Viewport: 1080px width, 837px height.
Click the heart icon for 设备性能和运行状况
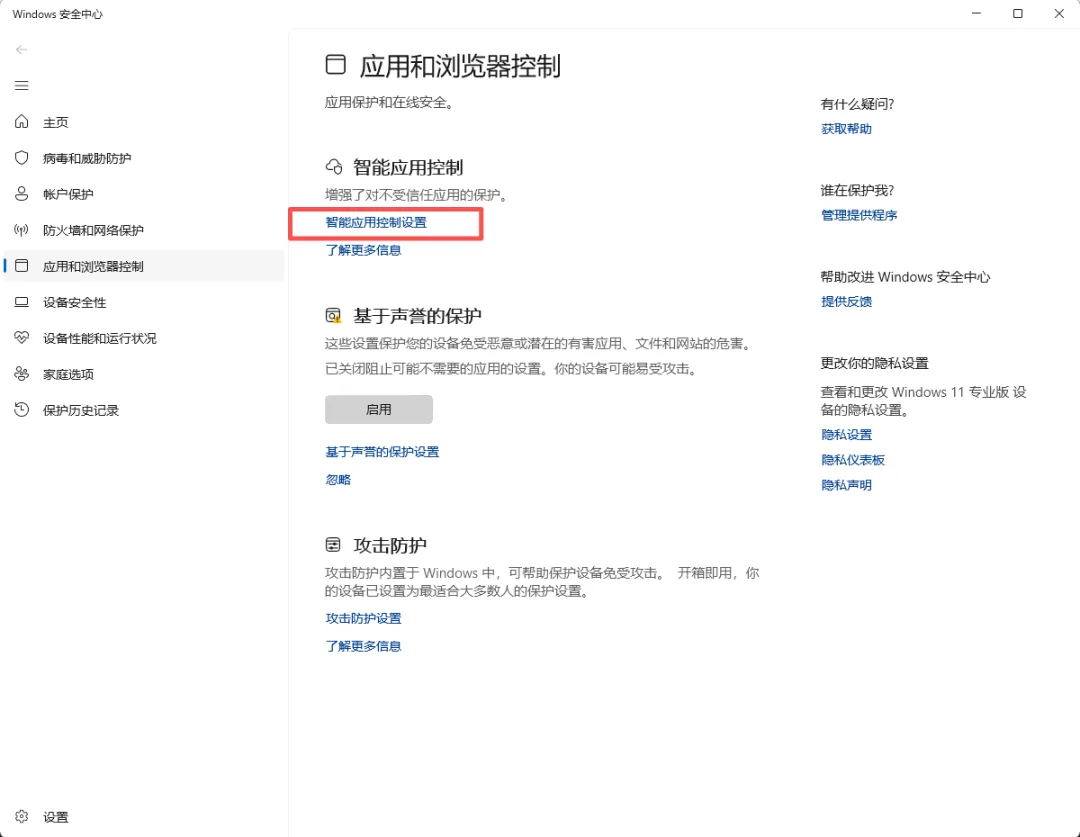[21, 338]
